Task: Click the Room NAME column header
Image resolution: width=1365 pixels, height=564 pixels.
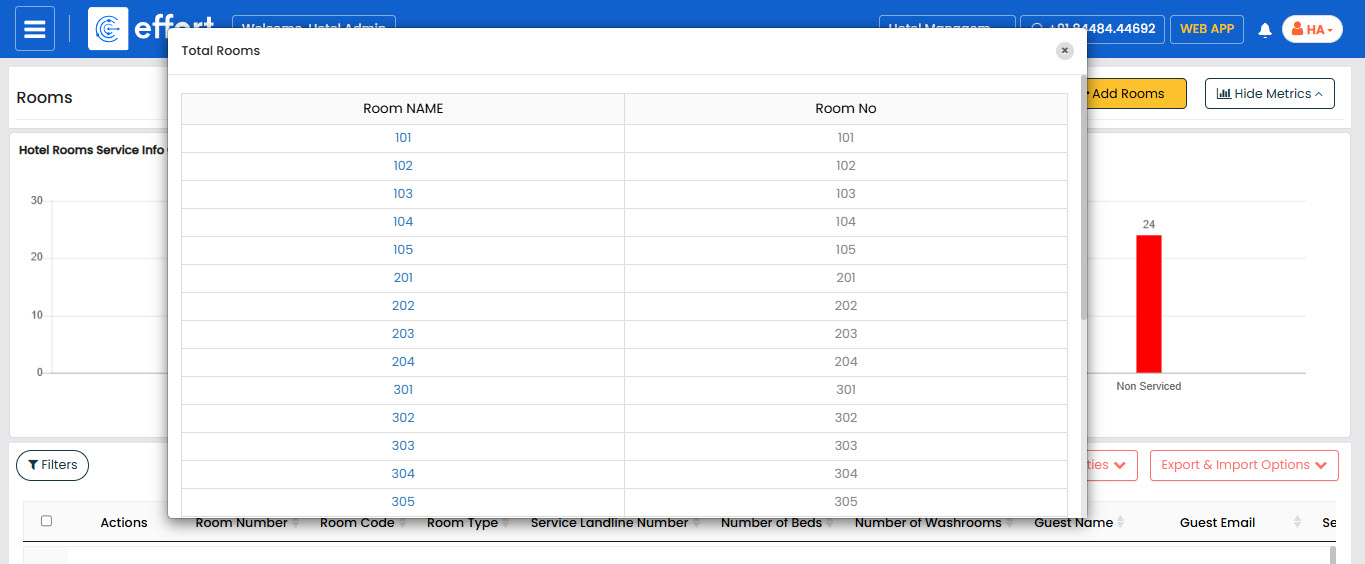Action: tap(403, 109)
